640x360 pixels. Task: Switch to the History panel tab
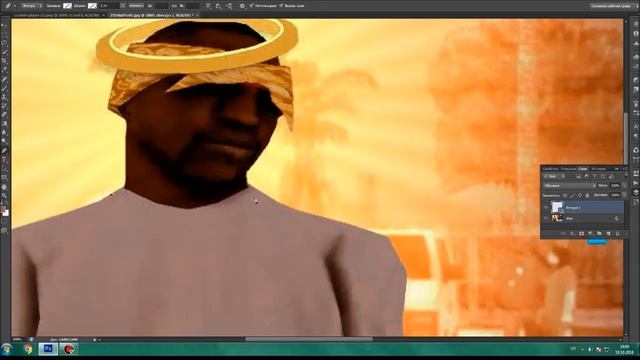[x=598, y=169]
